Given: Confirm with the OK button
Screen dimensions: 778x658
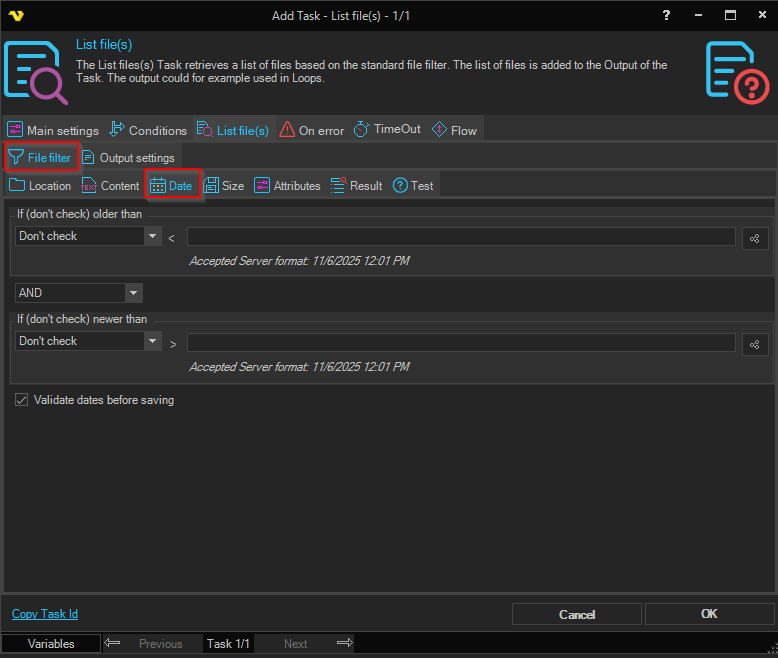Looking at the screenshot, I should pos(710,614).
